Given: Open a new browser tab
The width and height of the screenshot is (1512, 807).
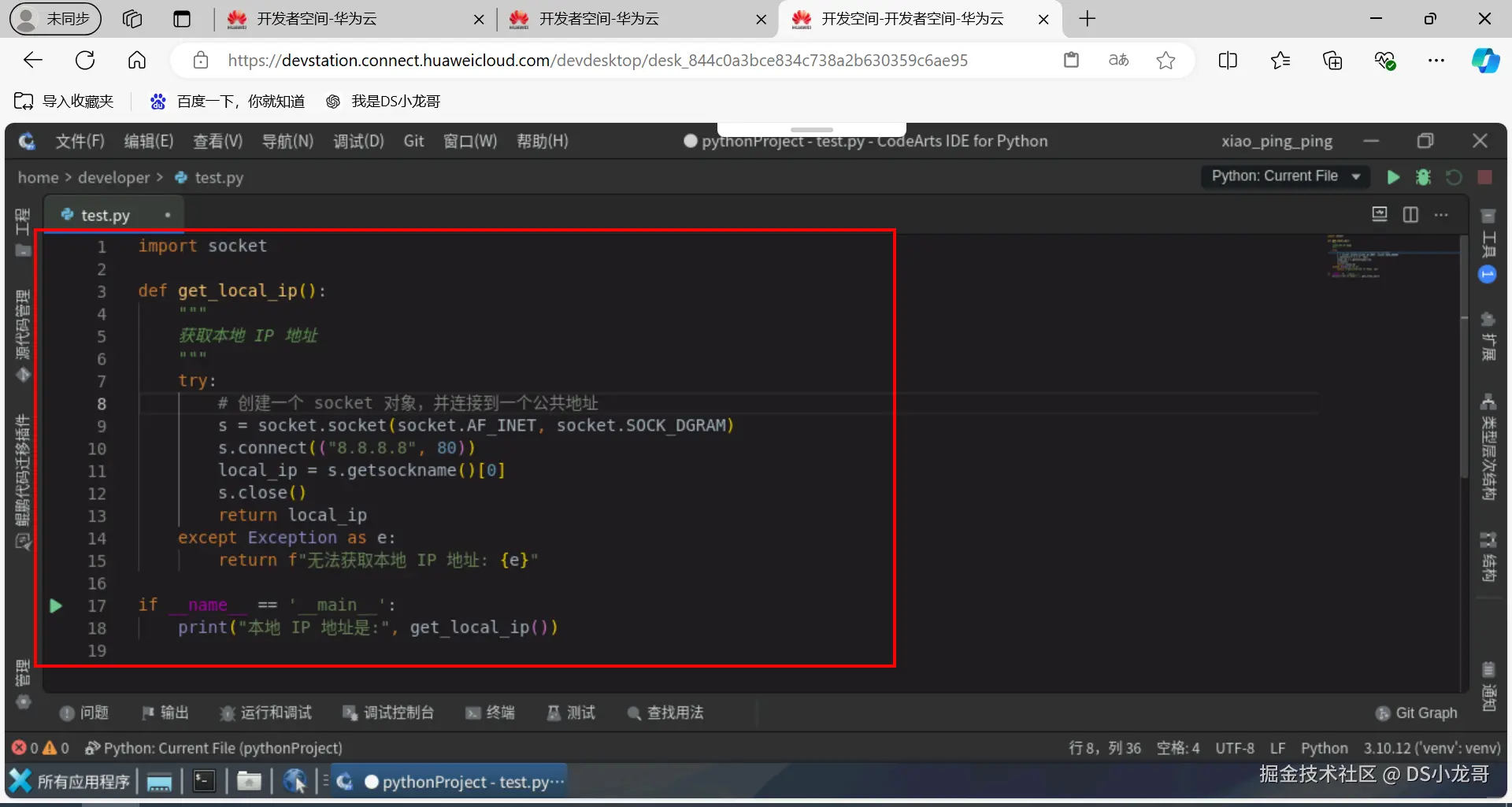Looking at the screenshot, I should (x=1087, y=19).
